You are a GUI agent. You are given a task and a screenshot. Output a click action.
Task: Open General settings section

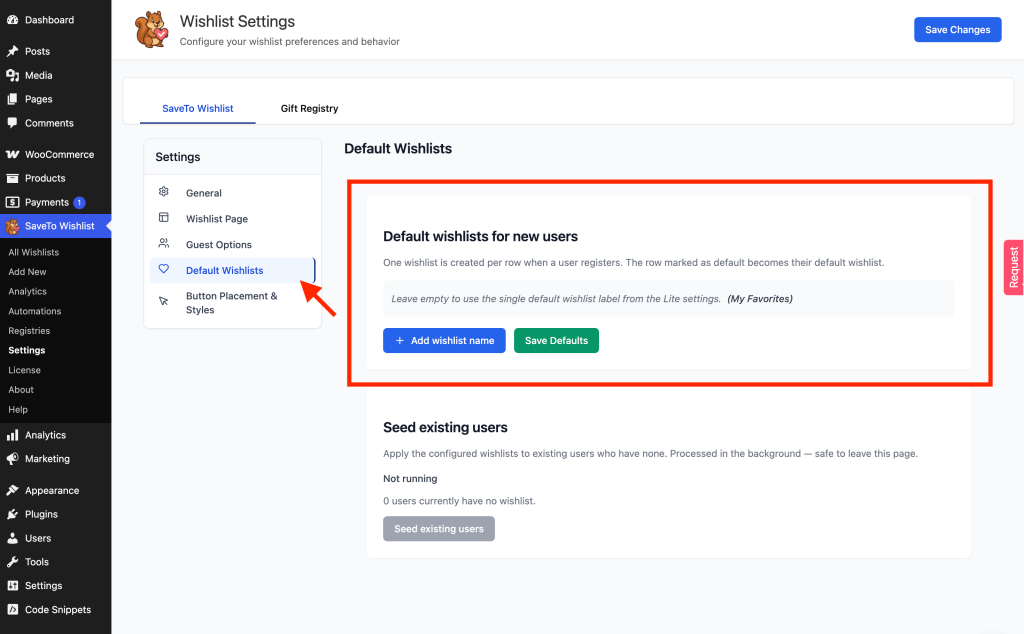(x=232, y=193)
